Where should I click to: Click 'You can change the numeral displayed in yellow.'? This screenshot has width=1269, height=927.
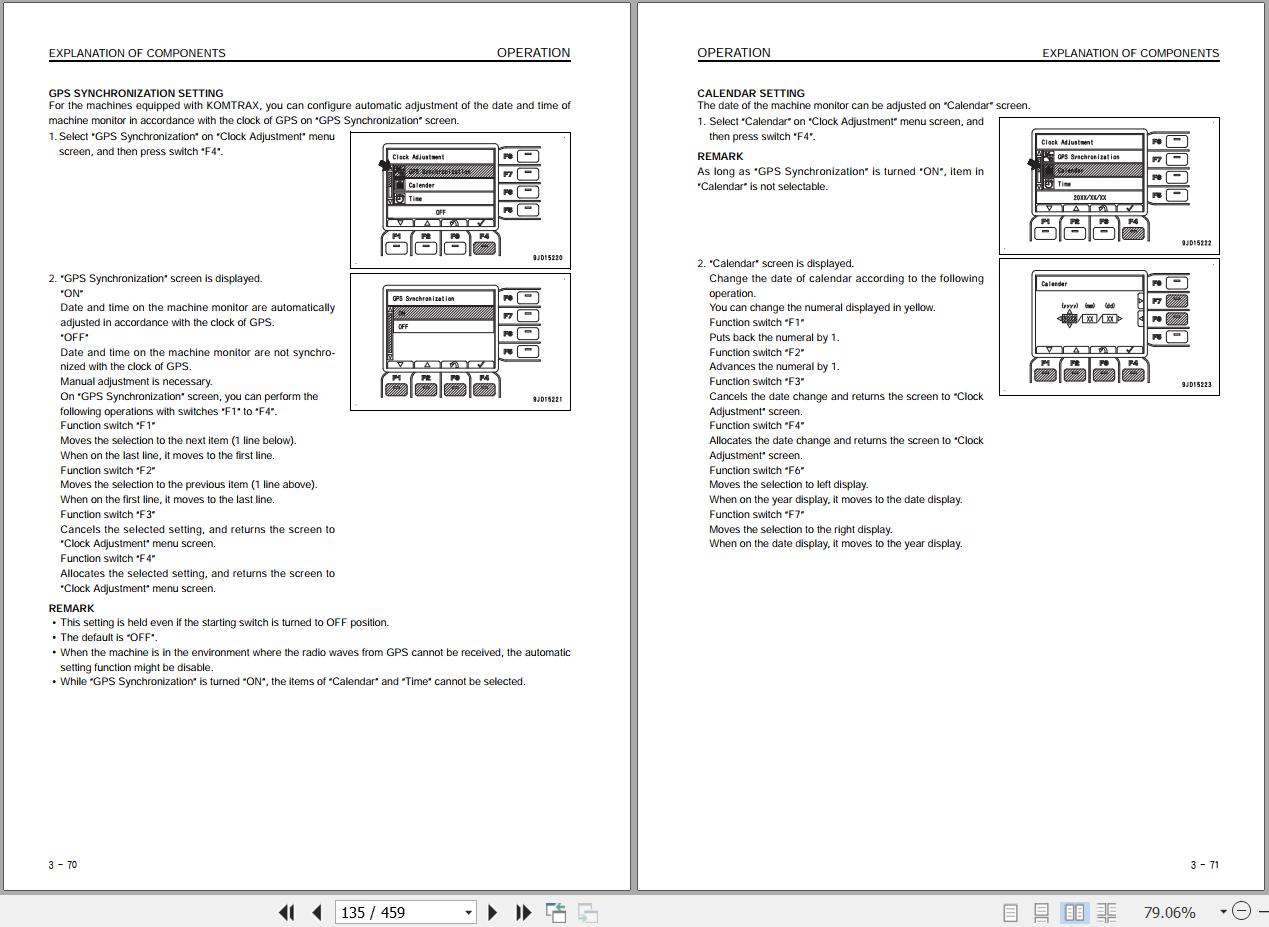[x=822, y=308]
